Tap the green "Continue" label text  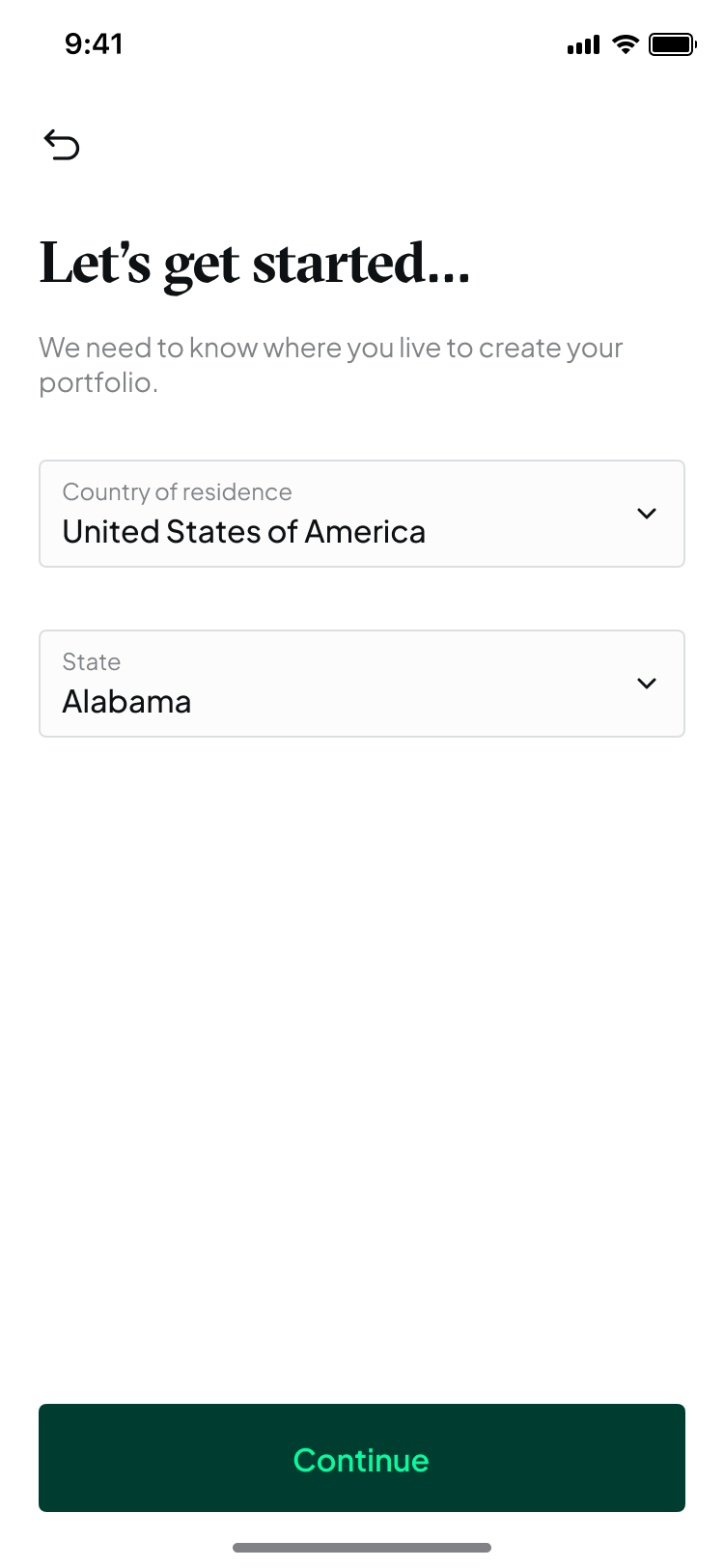coord(361,1460)
